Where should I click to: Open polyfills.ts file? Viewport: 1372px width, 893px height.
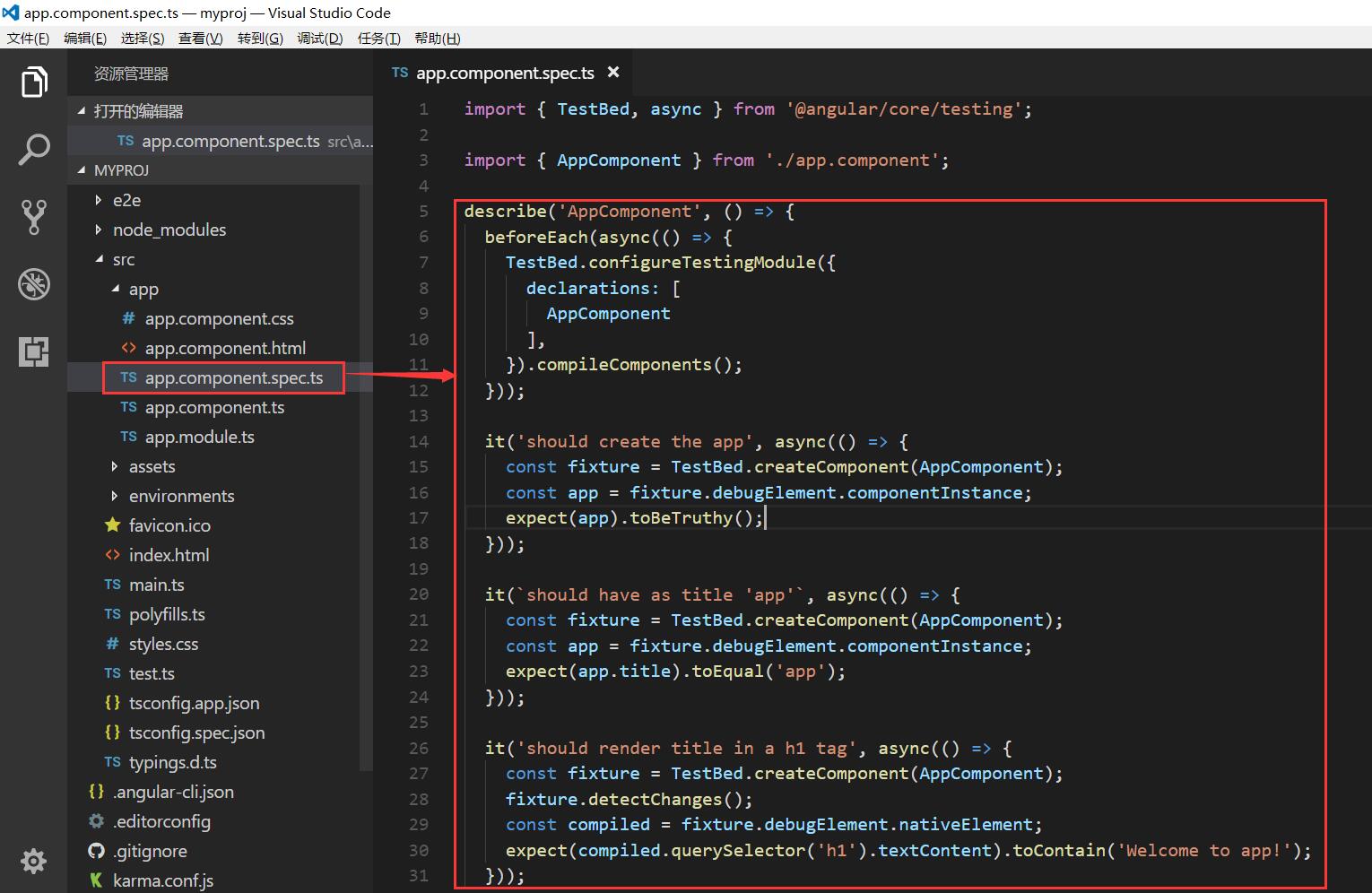tap(213, 614)
